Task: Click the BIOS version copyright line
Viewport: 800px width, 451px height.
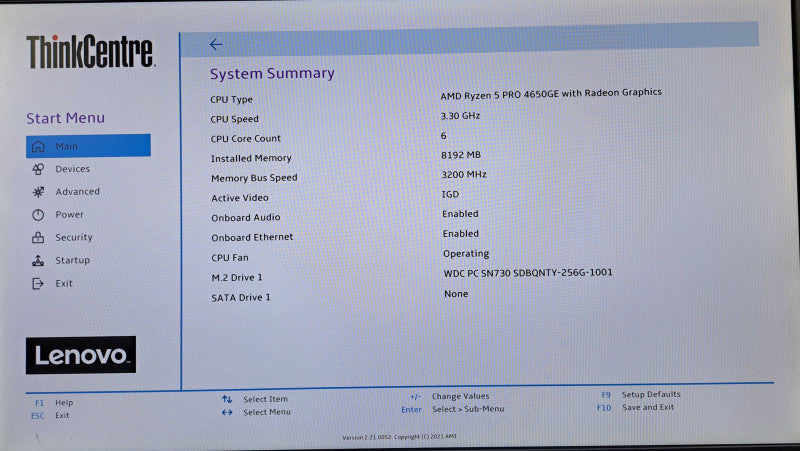Action: coord(399,437)
